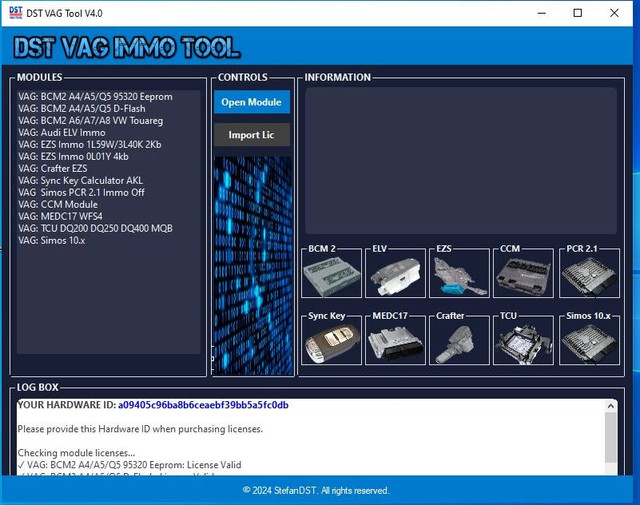
Task: Select VAG: Audi ELV Immo module
Action: [62, 132]
